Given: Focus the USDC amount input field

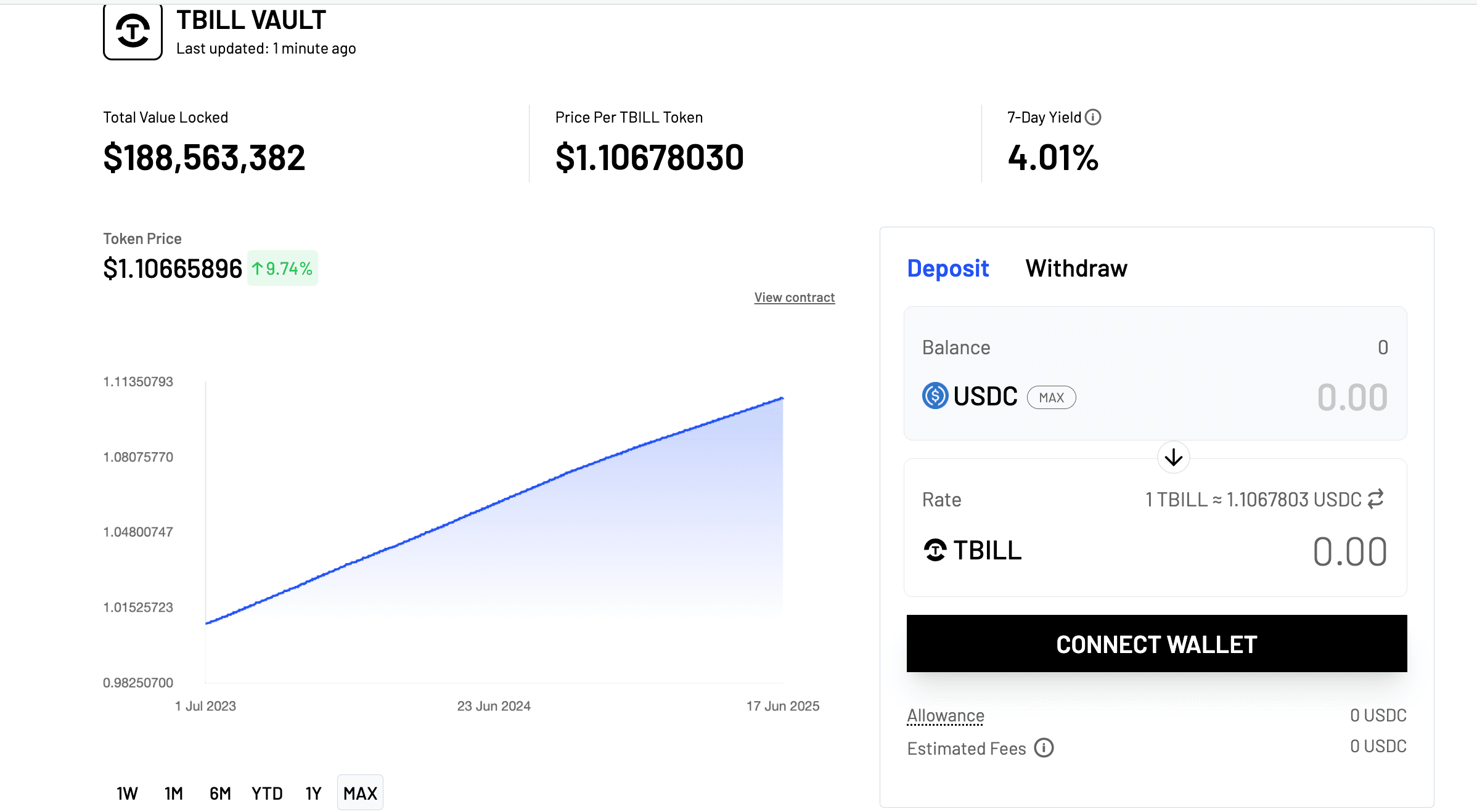Looking at the screenshot, I should coord(1352,397).
